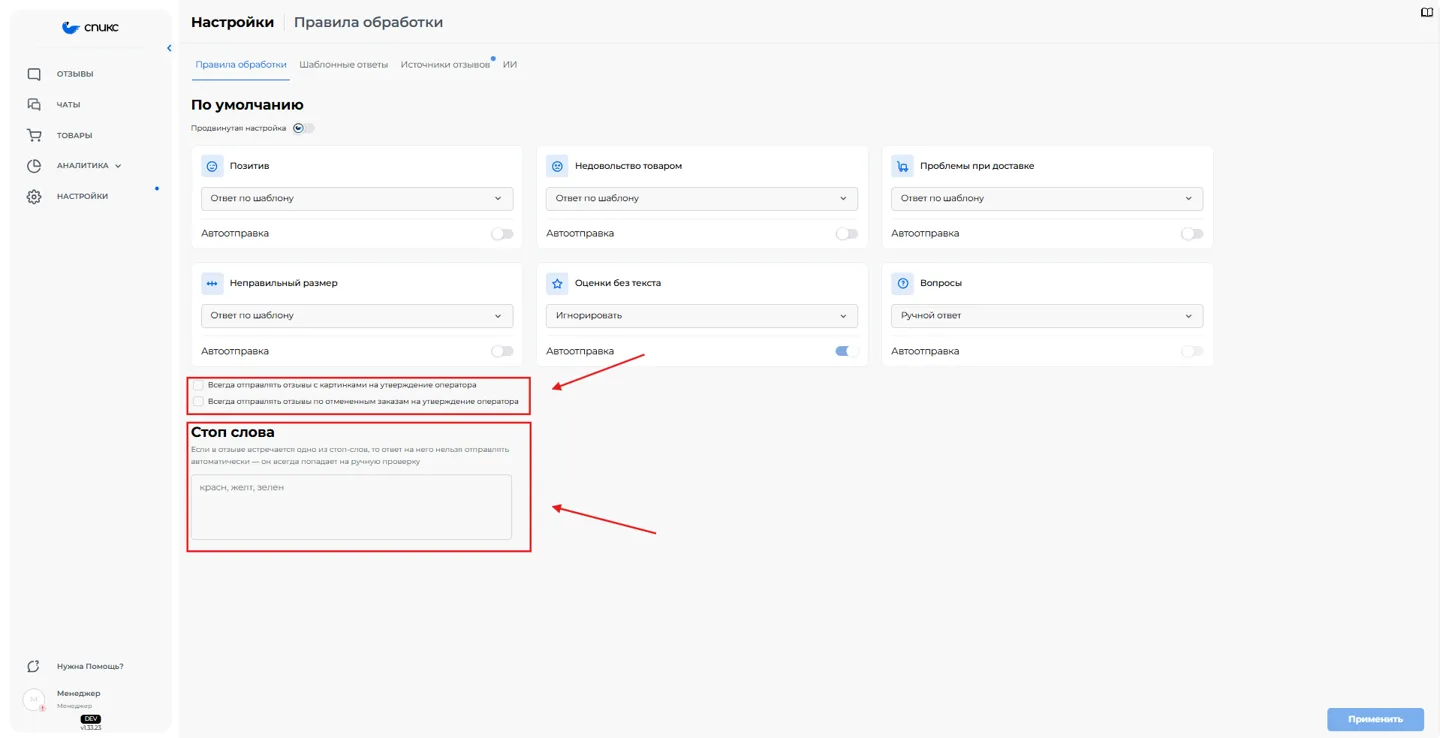Switch to the Источники отзывов tab
Image resolution: width=1440 pixels, height=738 pixels.
point(446,65)
